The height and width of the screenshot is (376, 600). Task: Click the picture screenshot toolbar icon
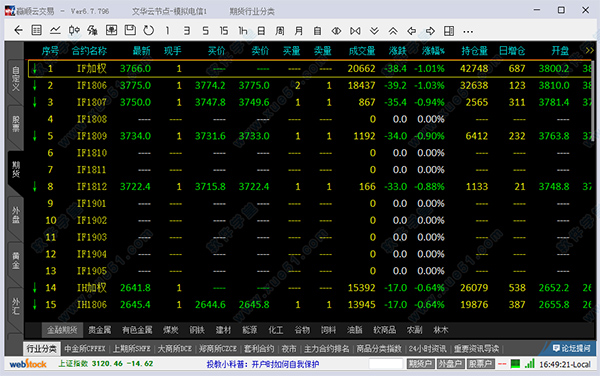111,30
